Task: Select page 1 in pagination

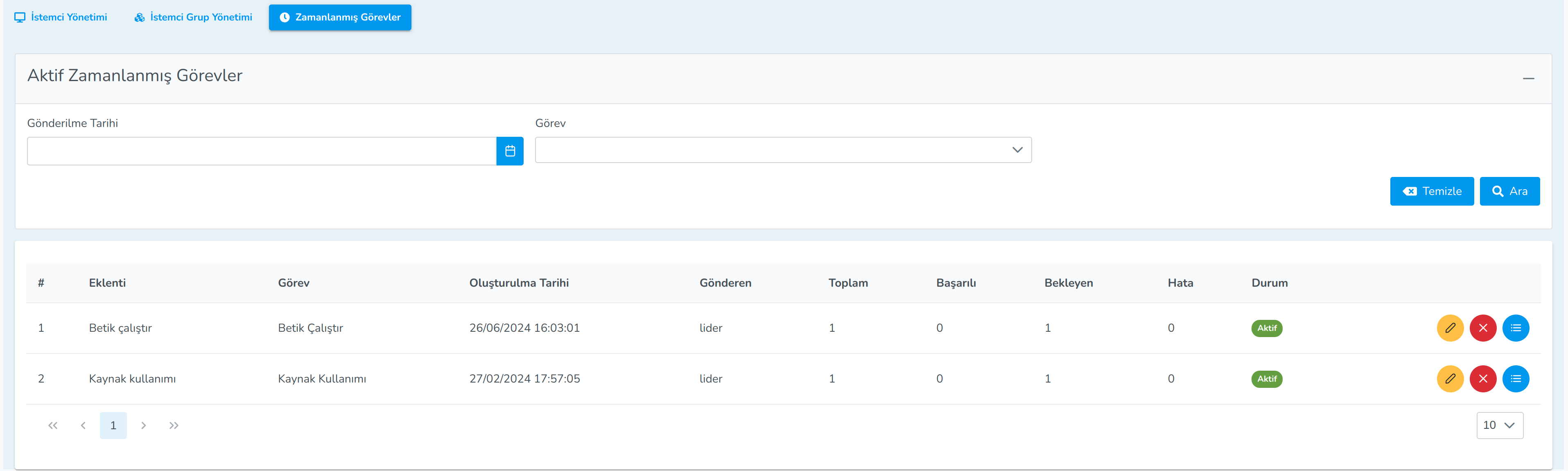Action: pyautogui.click(x=113, y=425)
